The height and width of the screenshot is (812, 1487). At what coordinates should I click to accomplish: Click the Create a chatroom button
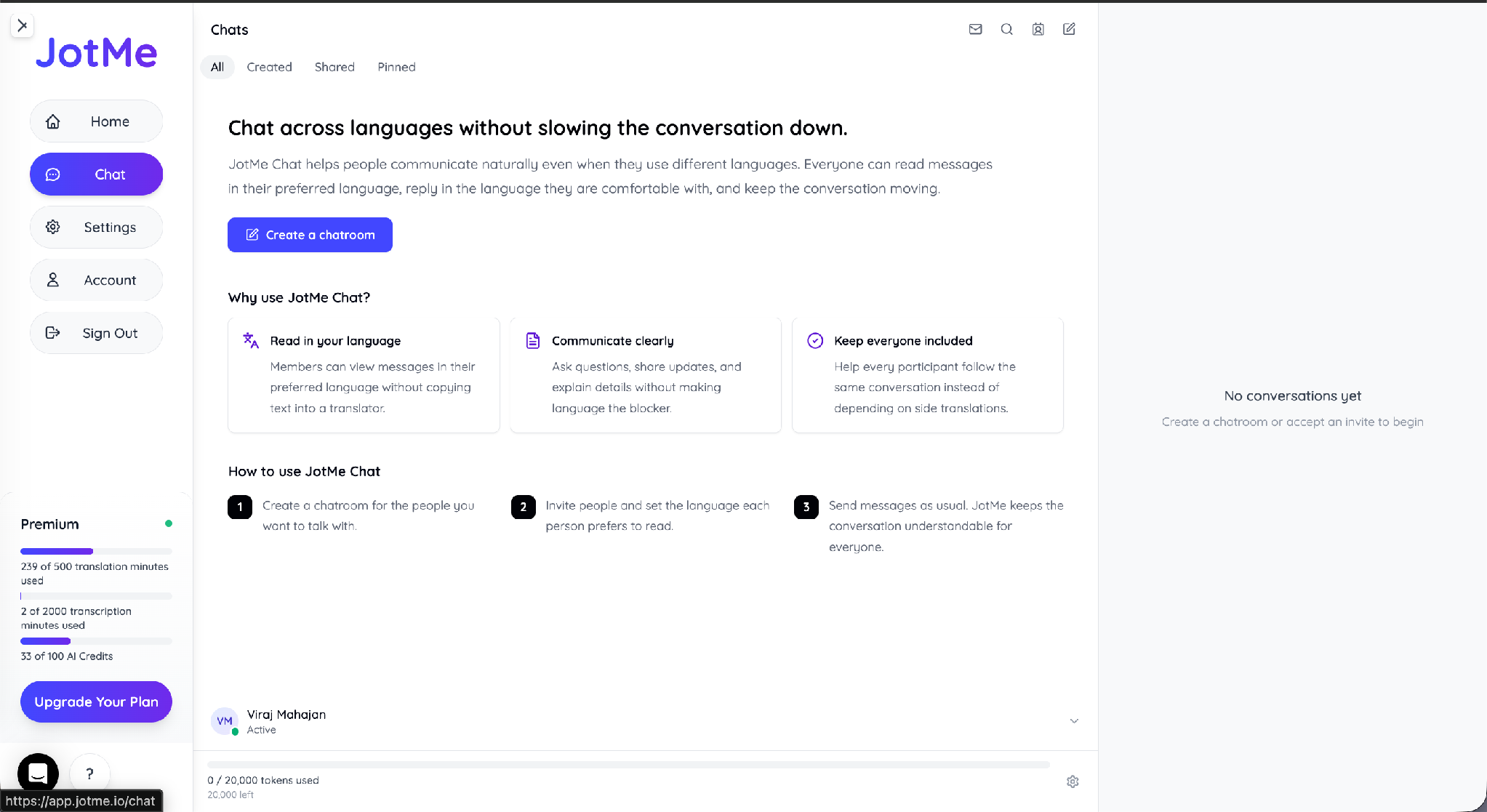coord(310,235)
